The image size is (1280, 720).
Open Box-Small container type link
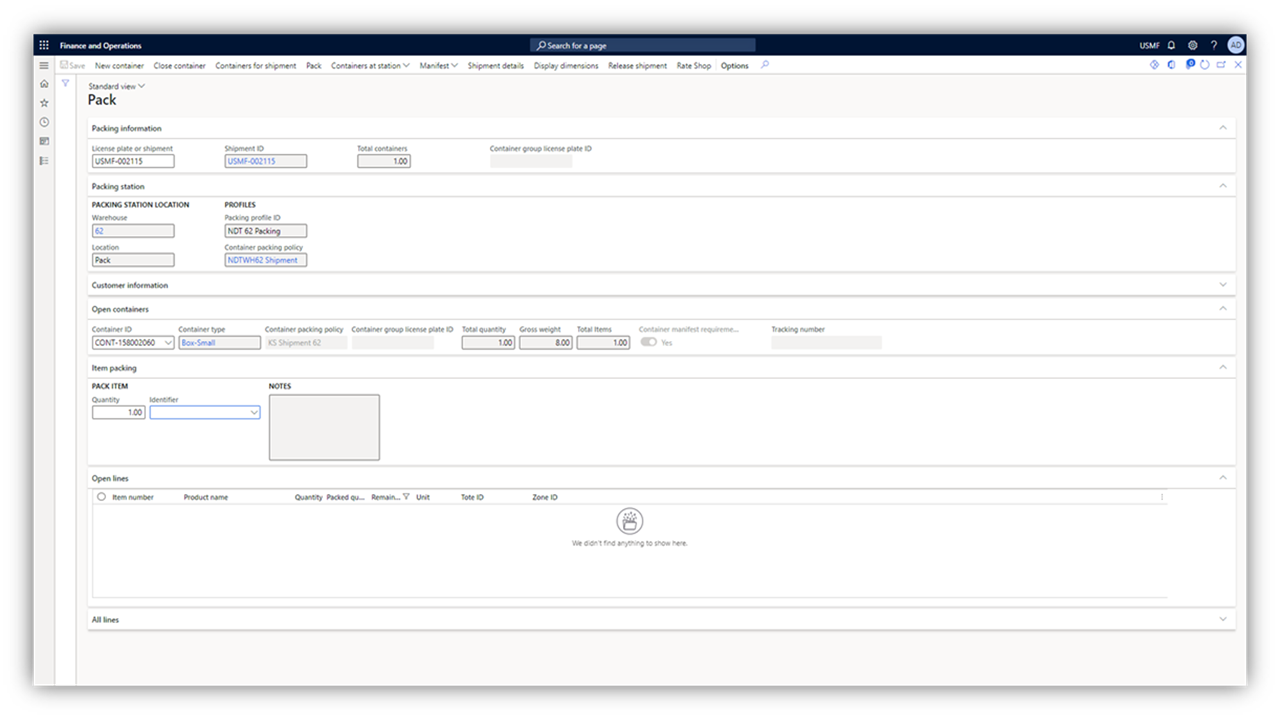tap(198, 342)
